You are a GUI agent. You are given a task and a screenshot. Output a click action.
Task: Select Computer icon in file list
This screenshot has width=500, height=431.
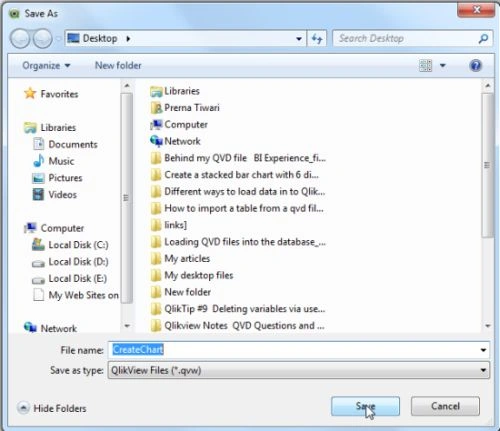click(156, 124)
